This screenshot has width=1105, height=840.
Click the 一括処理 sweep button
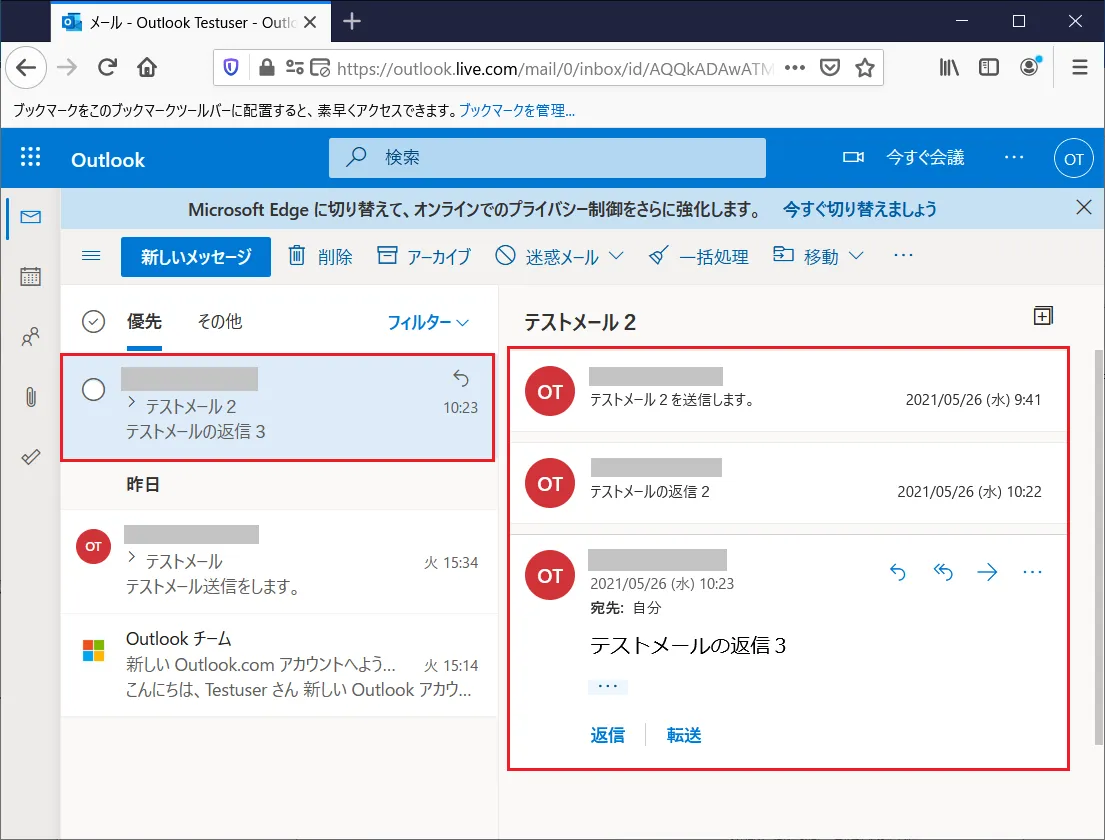tap(698, 257)
